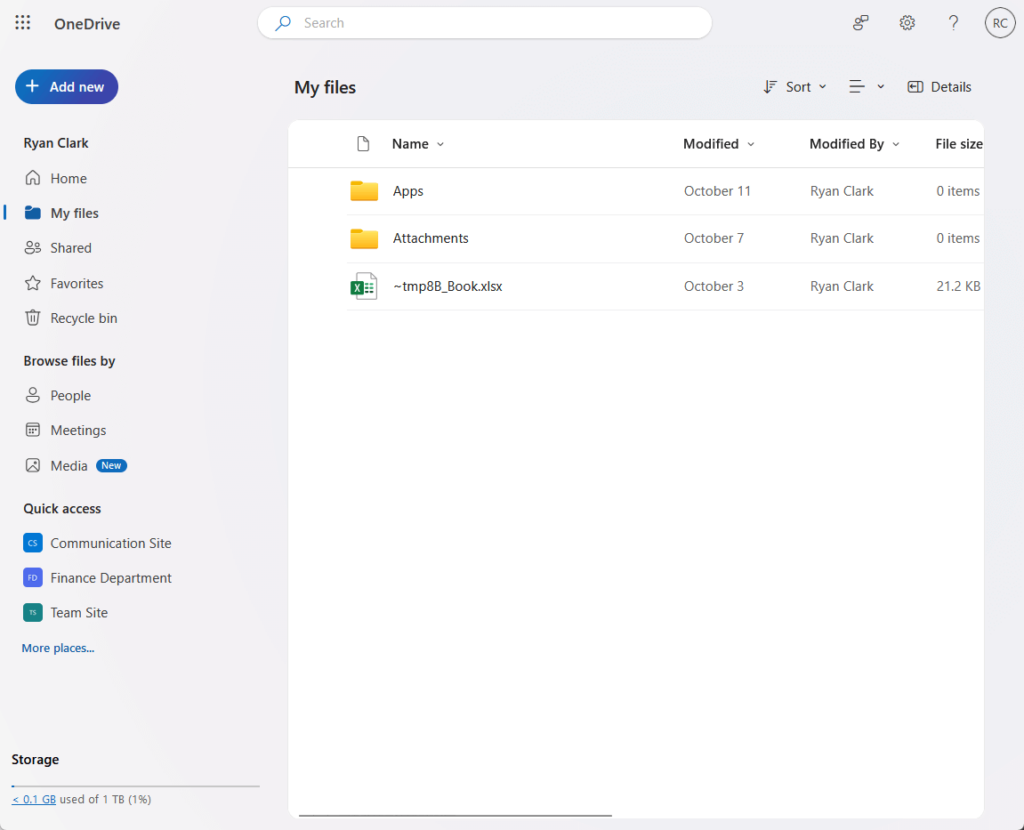Click the list view layout icon
Viewport: 1024px width, 830px height.
click(857, 86)
